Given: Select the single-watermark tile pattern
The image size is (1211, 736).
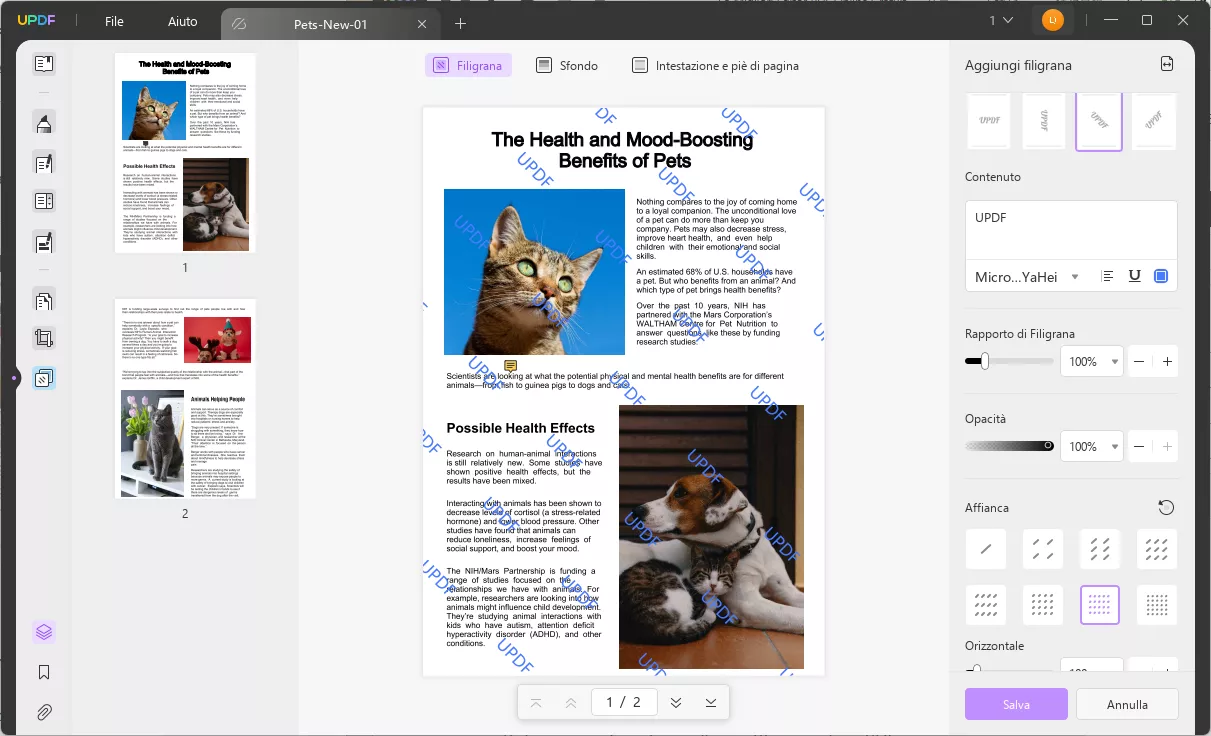Looking at the screenshot, I should [986, 548].
